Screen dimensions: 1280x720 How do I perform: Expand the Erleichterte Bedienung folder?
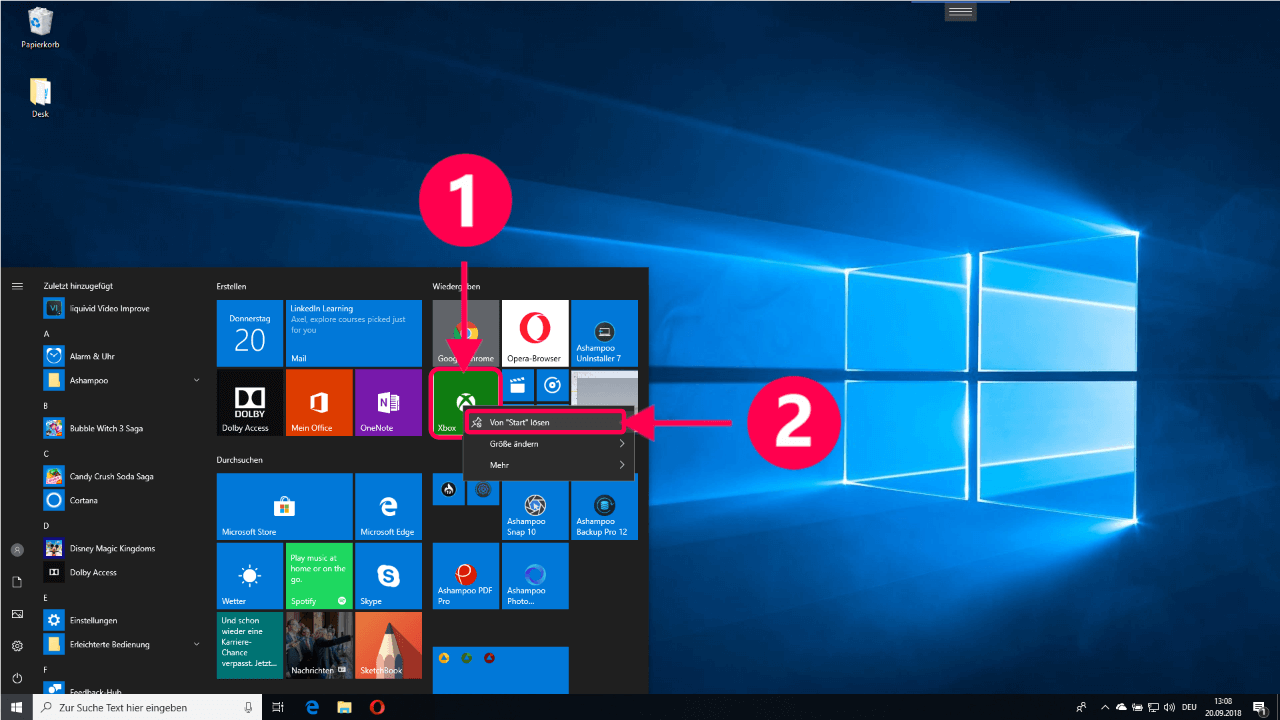[x=123, y=644]
